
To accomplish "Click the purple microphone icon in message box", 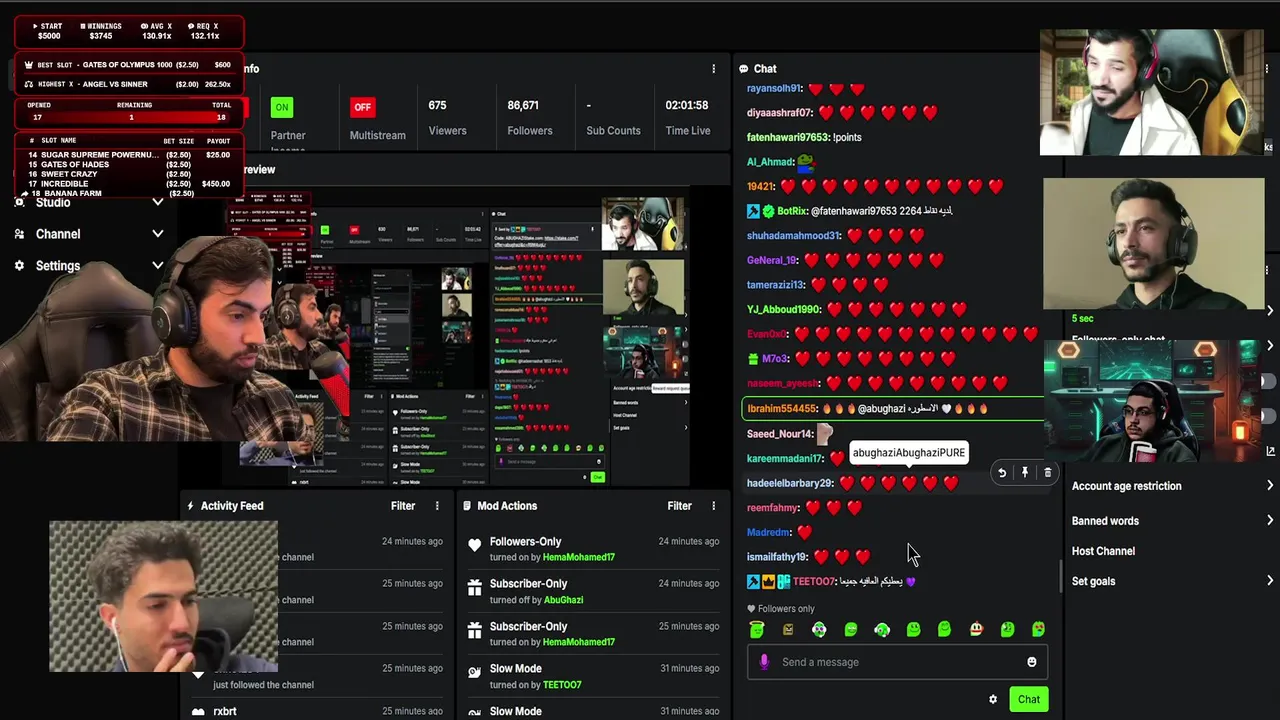I will tap(765, 662).
